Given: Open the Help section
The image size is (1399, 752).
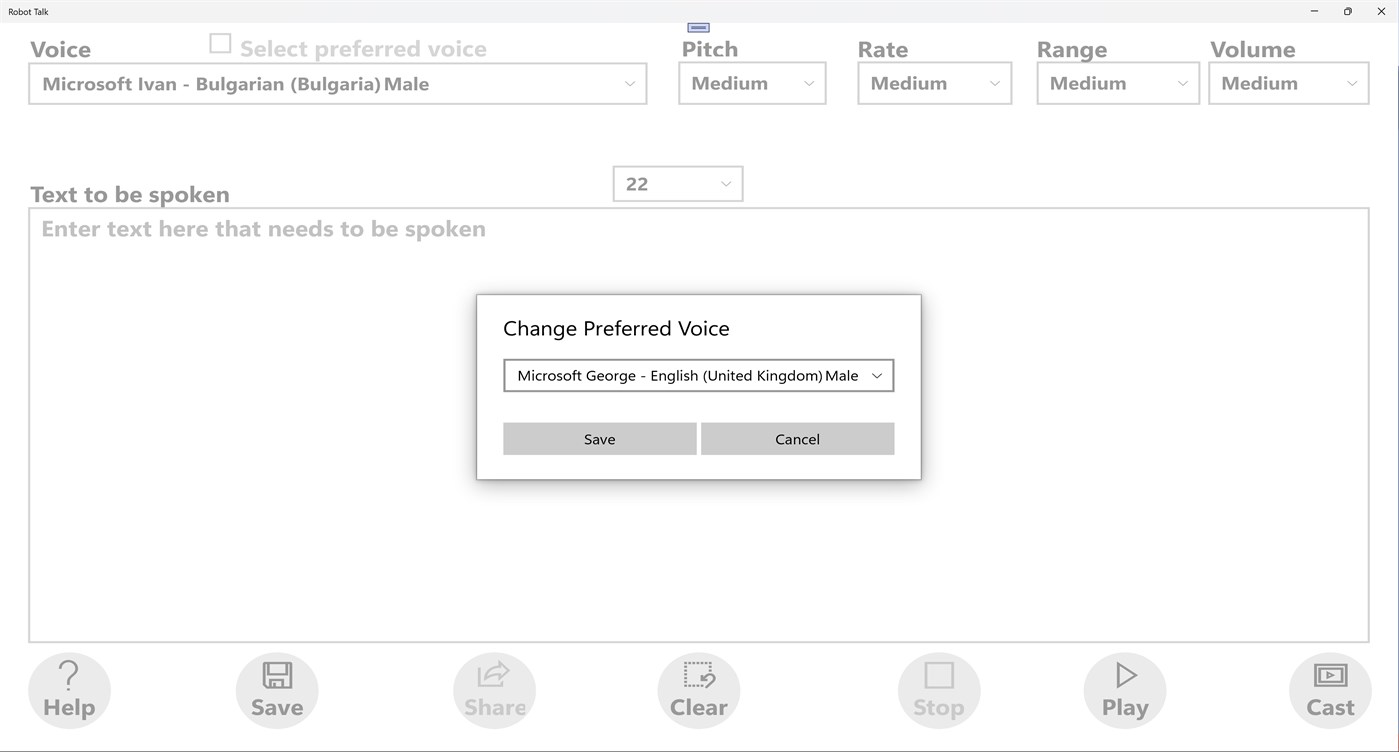Looking at the screenshot, I should pos(69,689).
